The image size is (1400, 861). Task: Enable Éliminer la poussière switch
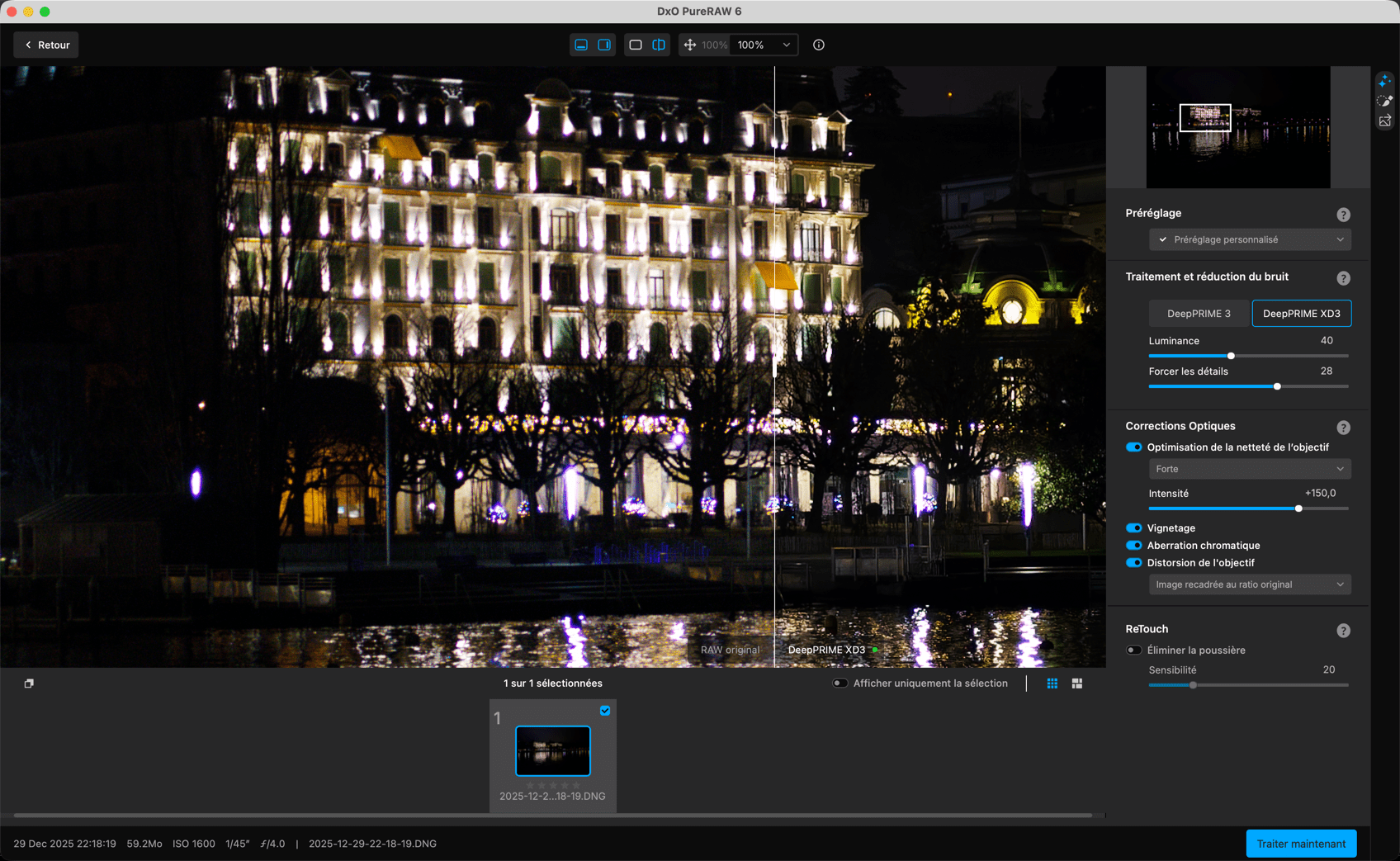[x=1134, y=650]
